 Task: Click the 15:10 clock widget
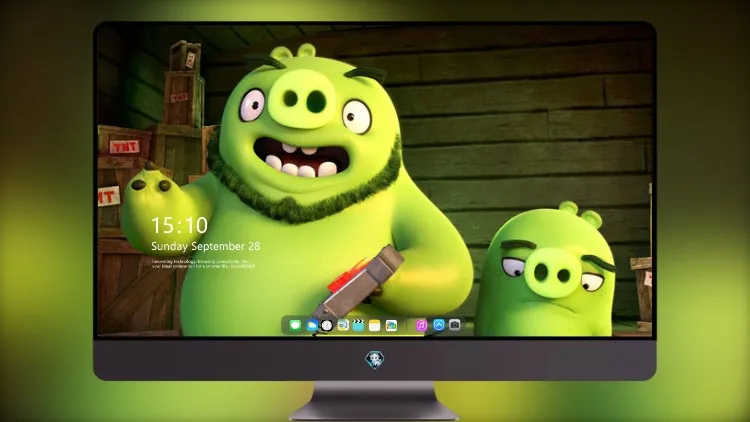pyautogui.click(x=180, y=225)
